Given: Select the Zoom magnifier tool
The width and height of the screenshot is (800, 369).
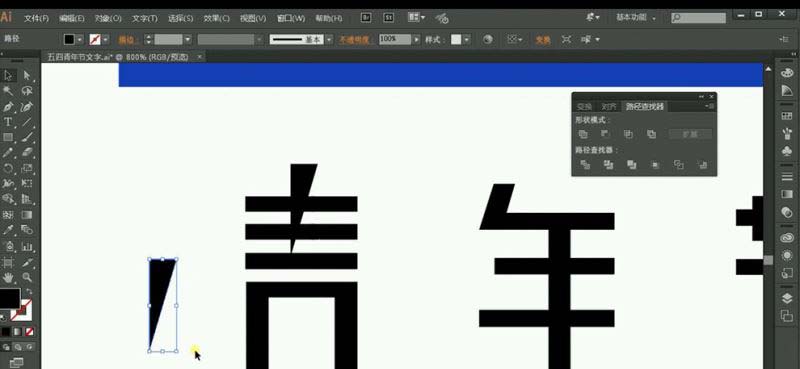Looking at the screenshot, I should coord(27,278).
